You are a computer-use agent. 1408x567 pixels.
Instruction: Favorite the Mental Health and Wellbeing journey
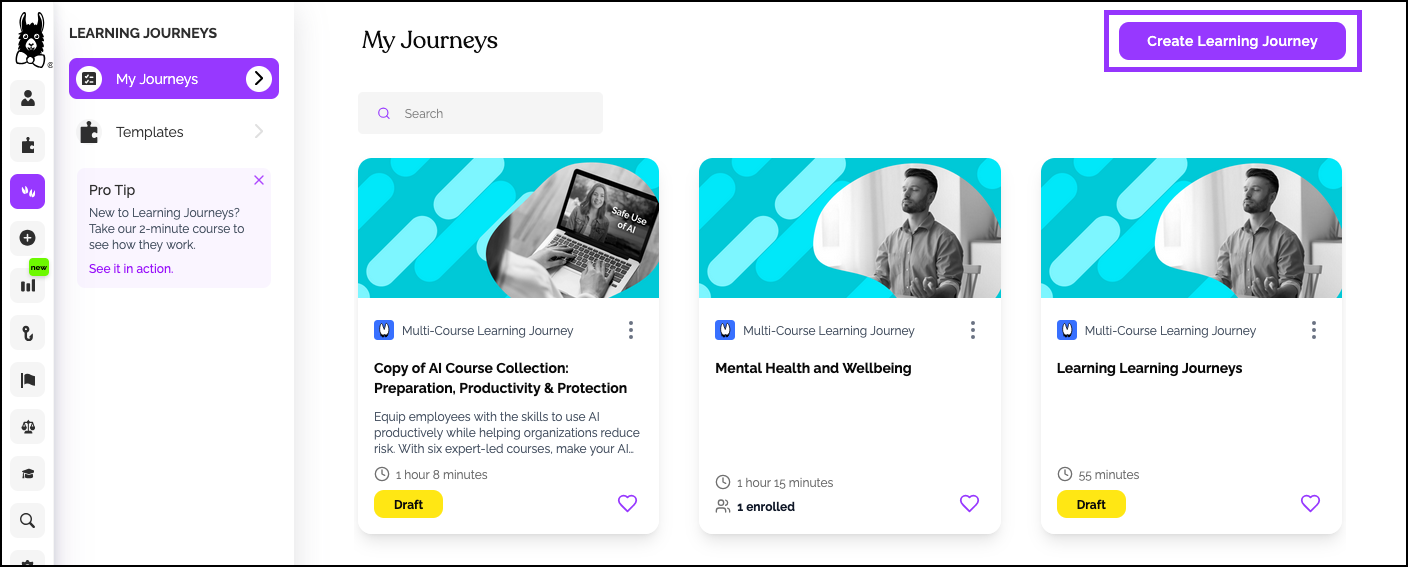pos(969,504)
